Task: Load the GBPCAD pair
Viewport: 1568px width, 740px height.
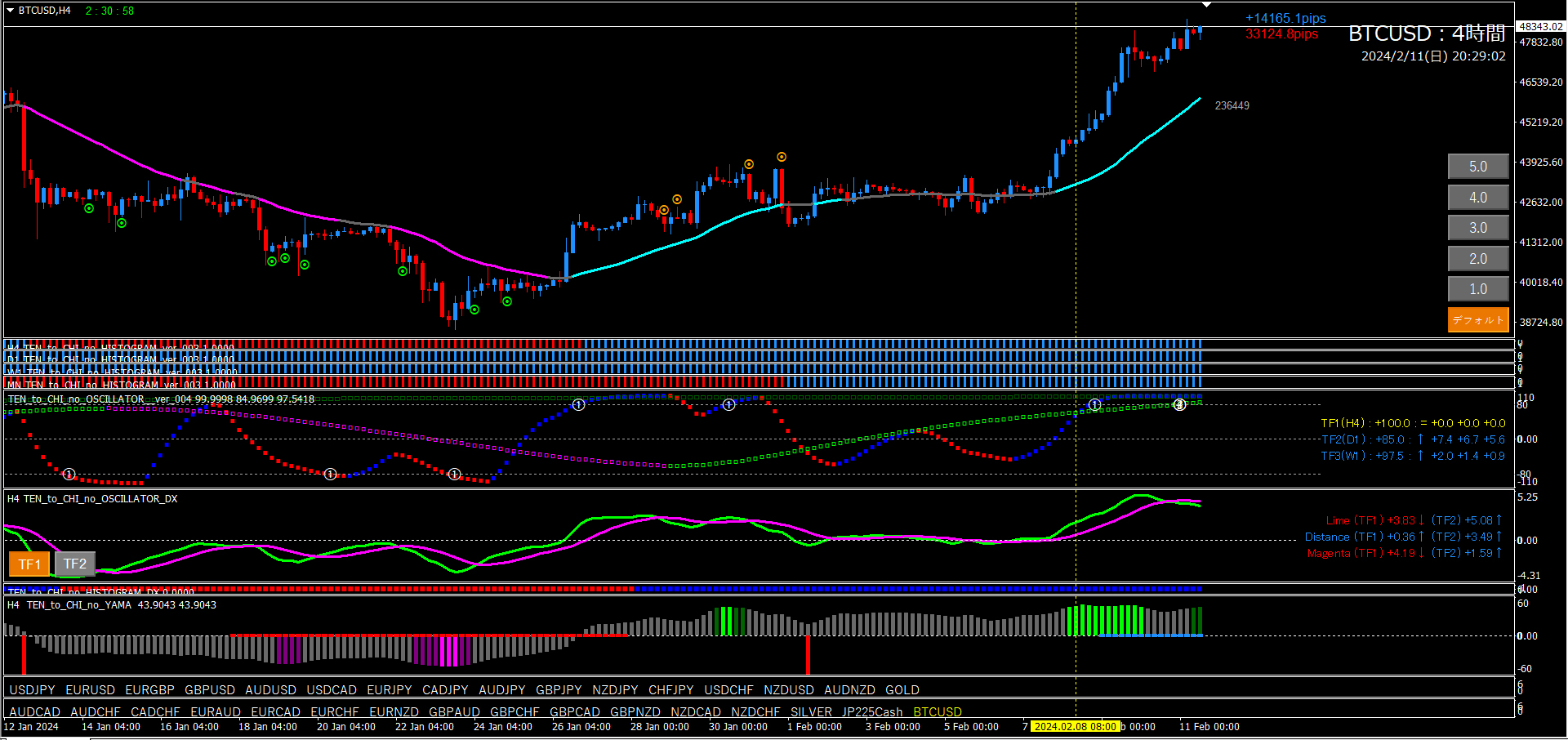Action: coord(575,712)
